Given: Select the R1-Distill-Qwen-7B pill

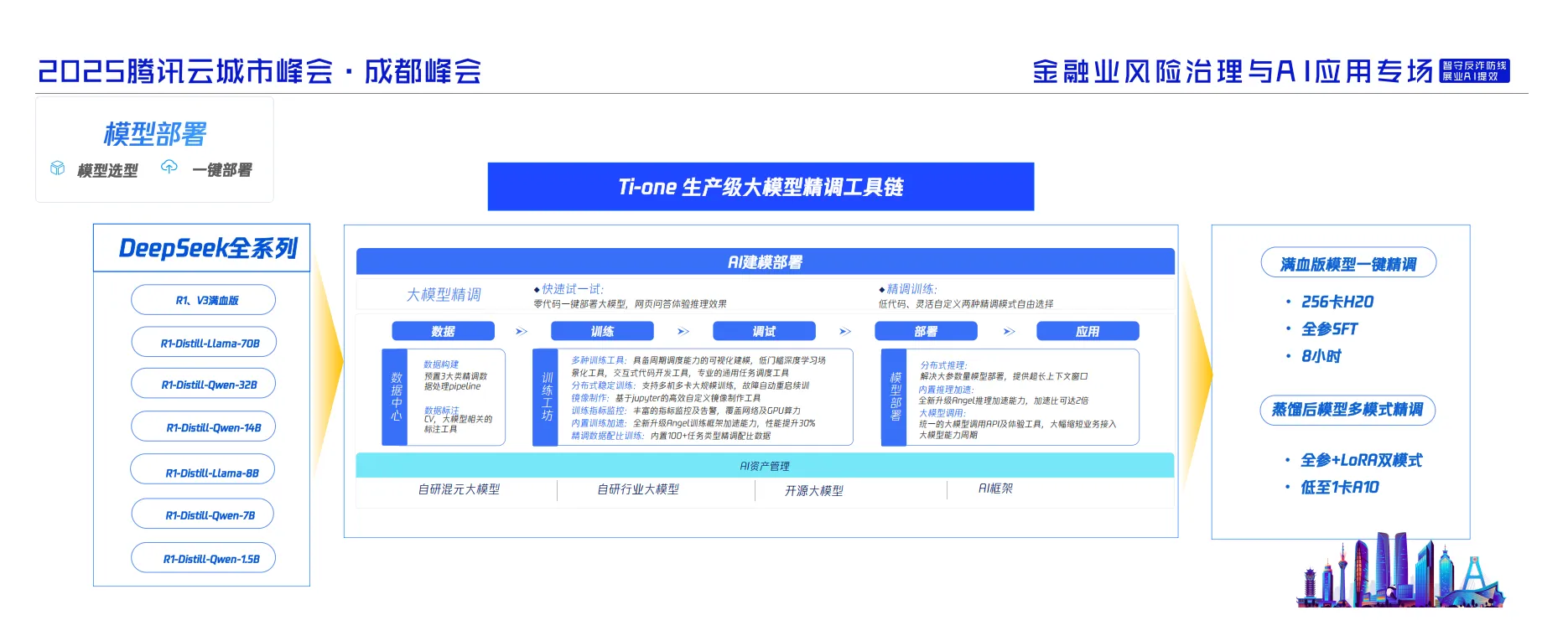Looking at the screenshot, I should pyautogui.click(x=202, y=514).
